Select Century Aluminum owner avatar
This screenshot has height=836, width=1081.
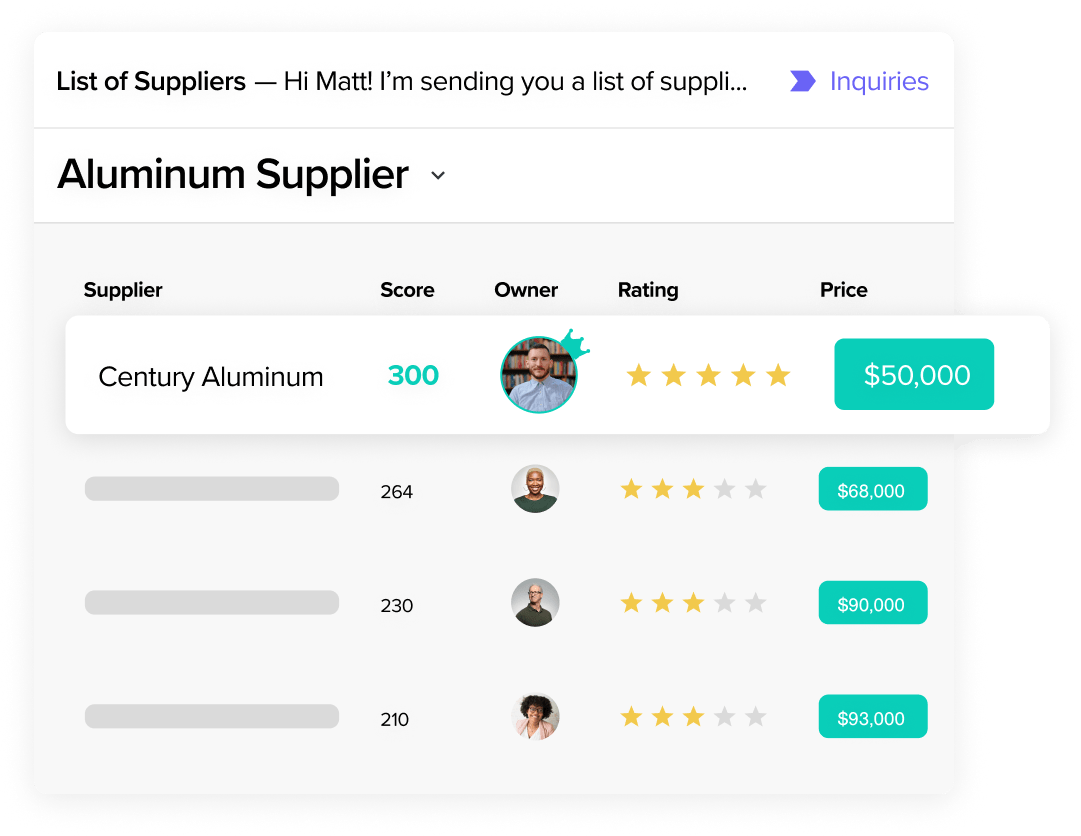coord(538,375)
